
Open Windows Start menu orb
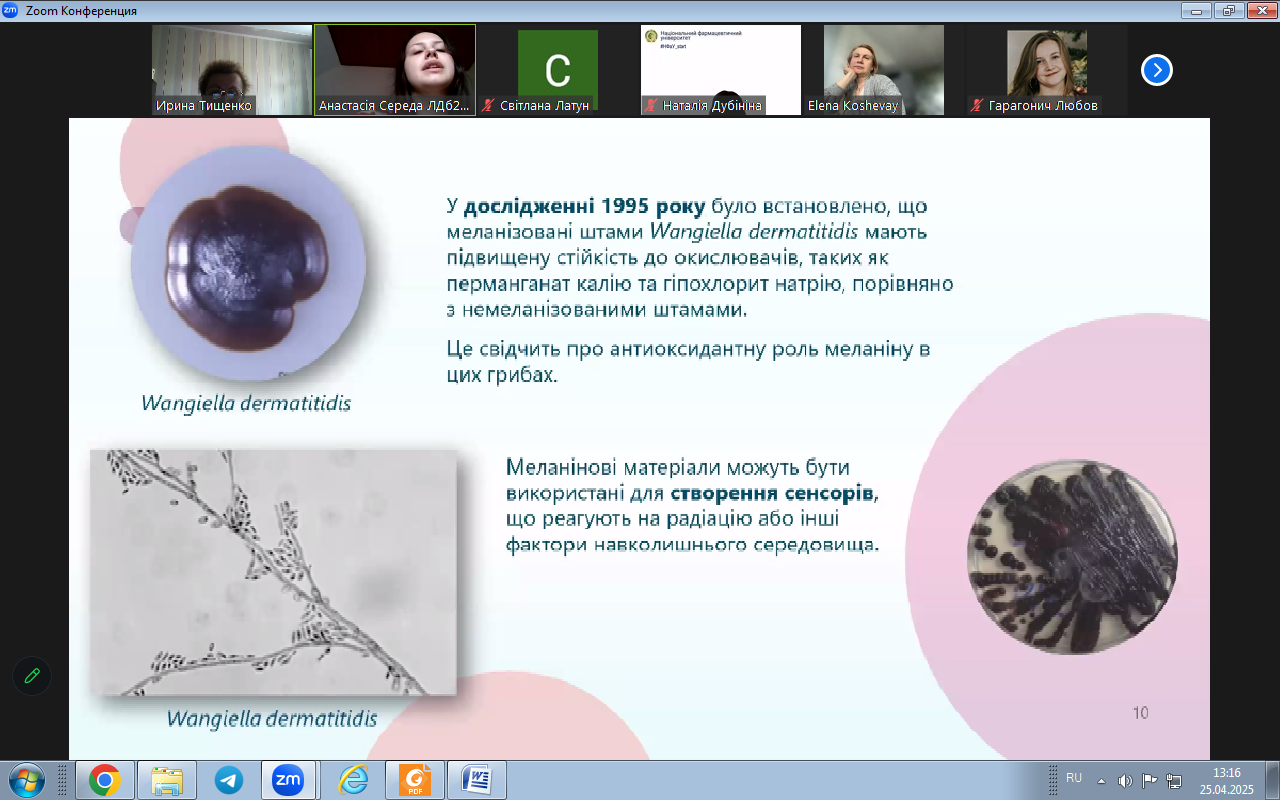[x=26, y=779]
